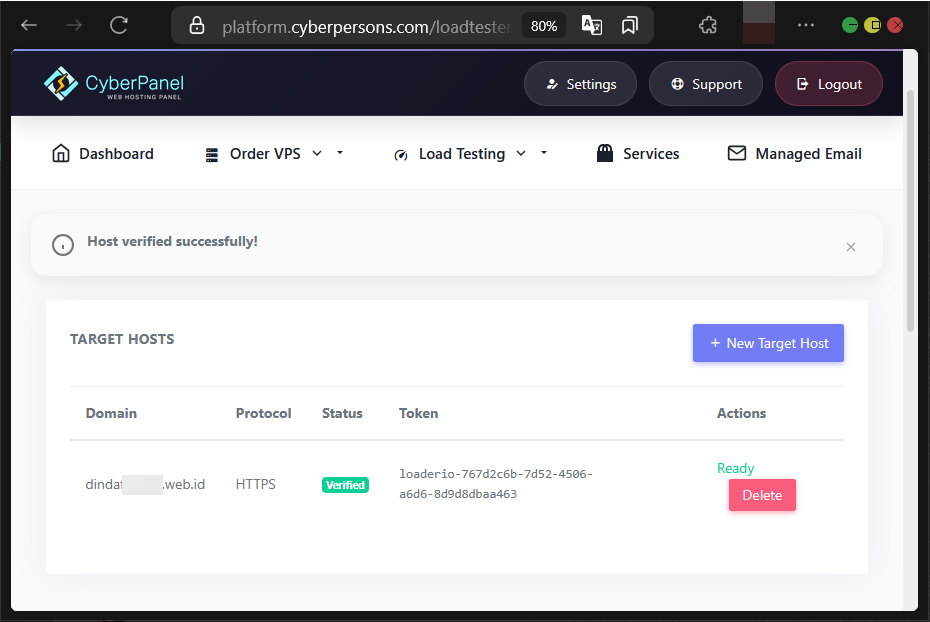Screen dimensions: 930x622
Task: Open the Settings button in header
Action: coord(580,84)
